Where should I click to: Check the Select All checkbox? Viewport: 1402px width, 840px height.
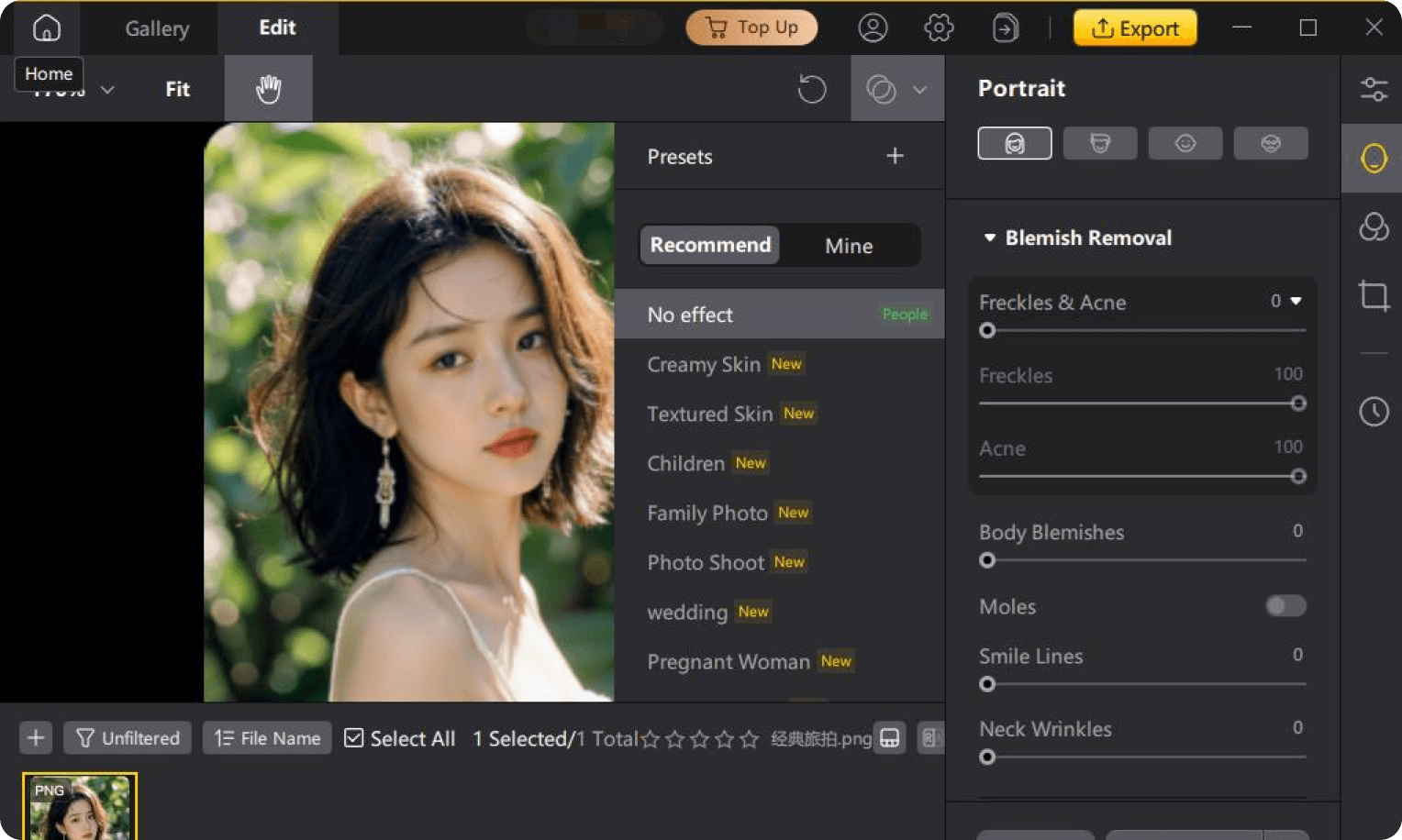(353, 737)
